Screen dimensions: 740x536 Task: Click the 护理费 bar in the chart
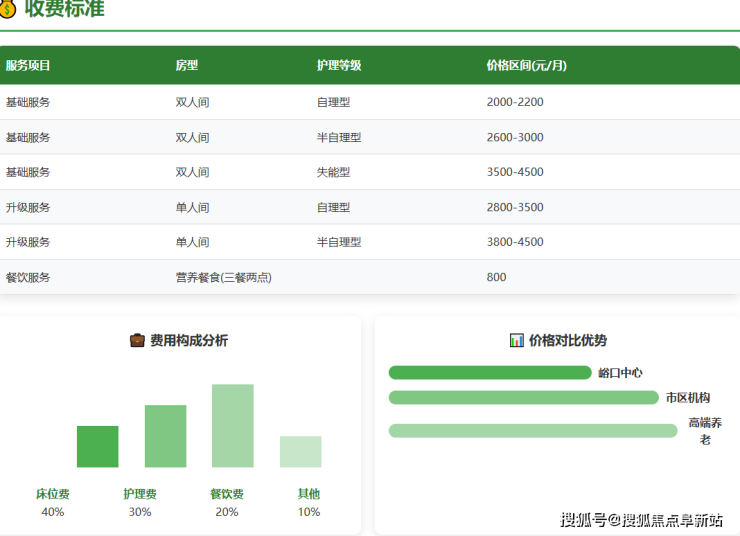click(x=165, y=436)
